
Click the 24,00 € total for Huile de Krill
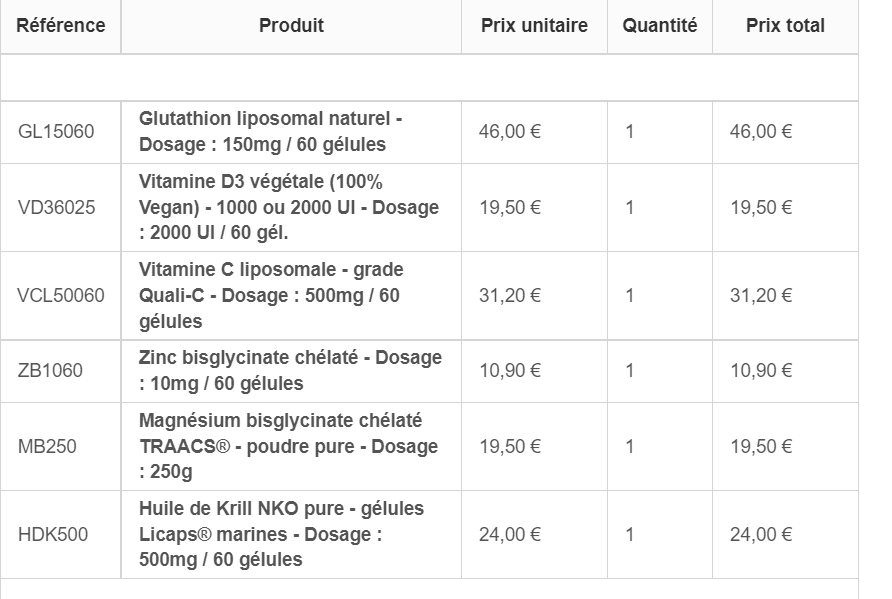(x=761, y=534)
